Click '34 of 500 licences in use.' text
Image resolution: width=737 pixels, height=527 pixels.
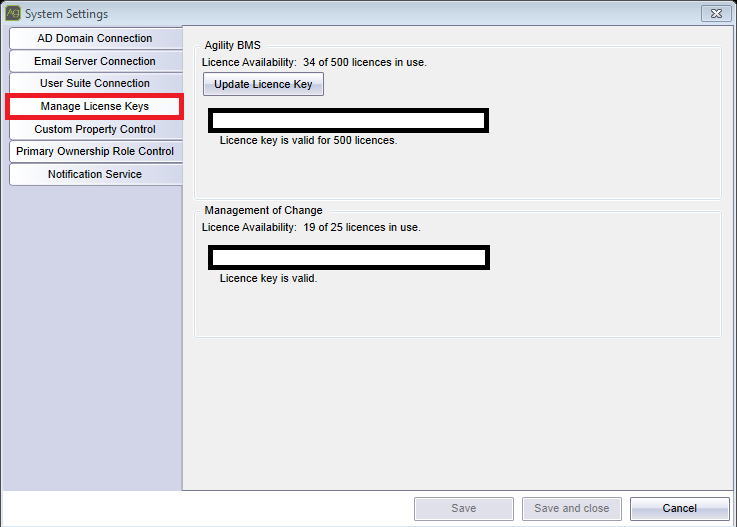pyautogui.click(x=365, y=62)
